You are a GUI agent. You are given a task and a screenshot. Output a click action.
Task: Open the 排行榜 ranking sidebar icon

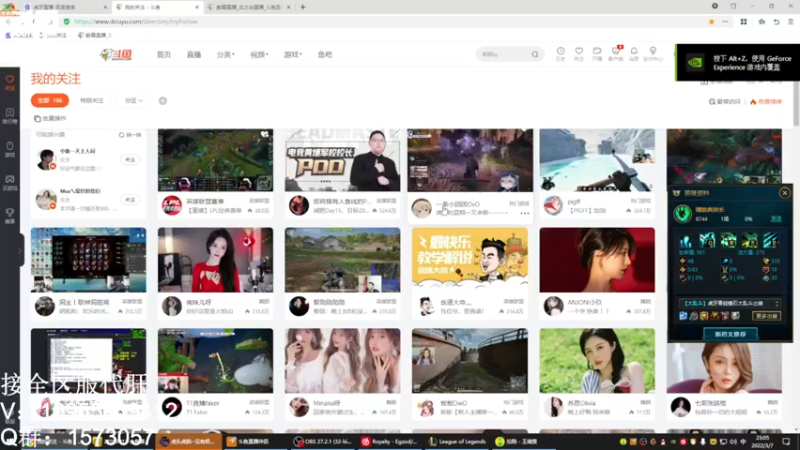[10, 116]
